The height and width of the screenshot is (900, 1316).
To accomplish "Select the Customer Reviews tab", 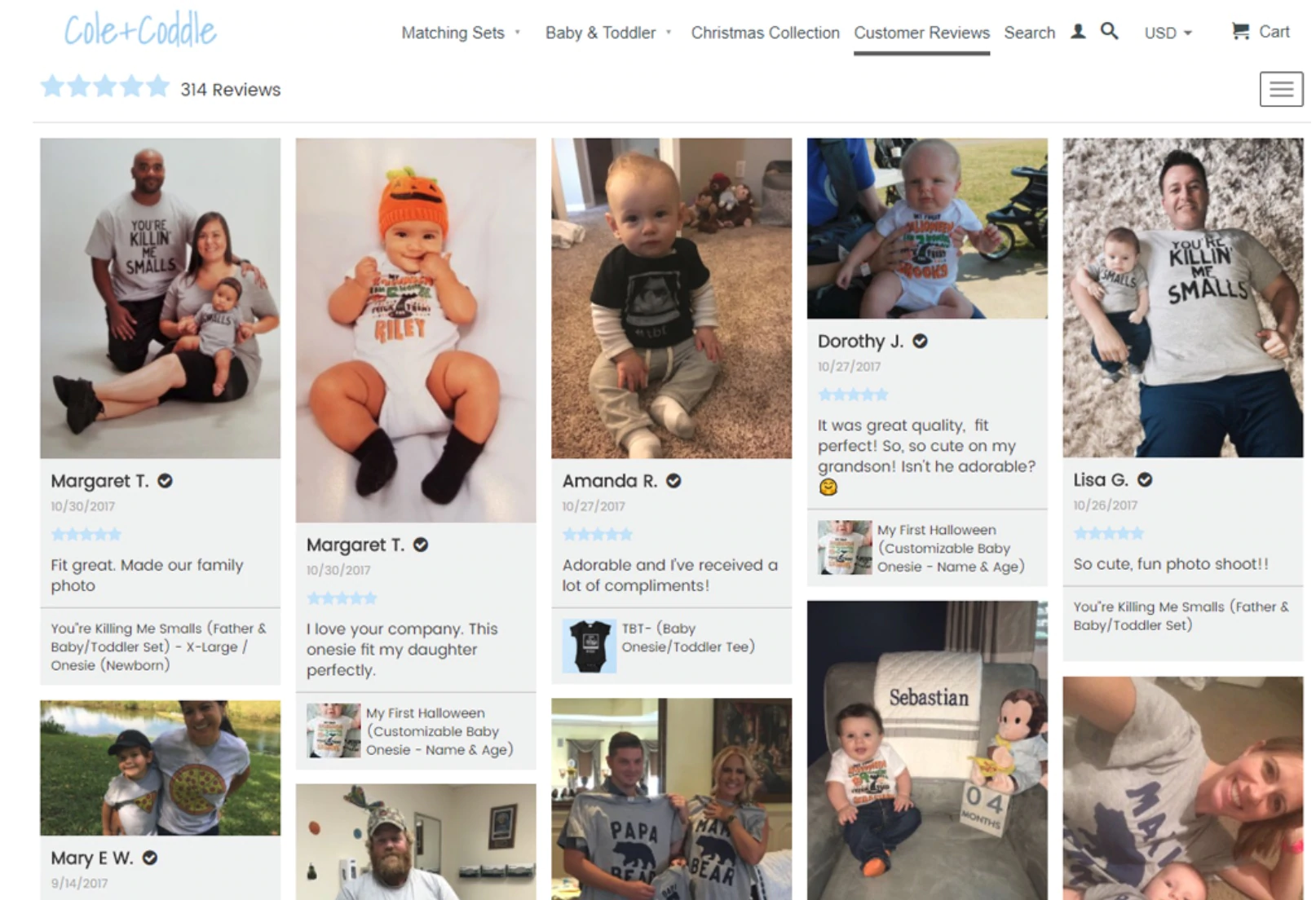I will [x=921, y=33].
